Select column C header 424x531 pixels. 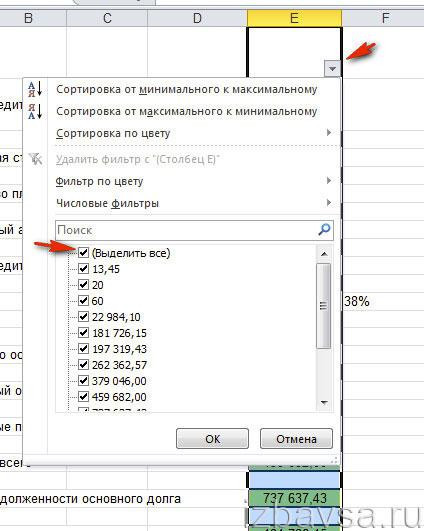click(107, 18)
